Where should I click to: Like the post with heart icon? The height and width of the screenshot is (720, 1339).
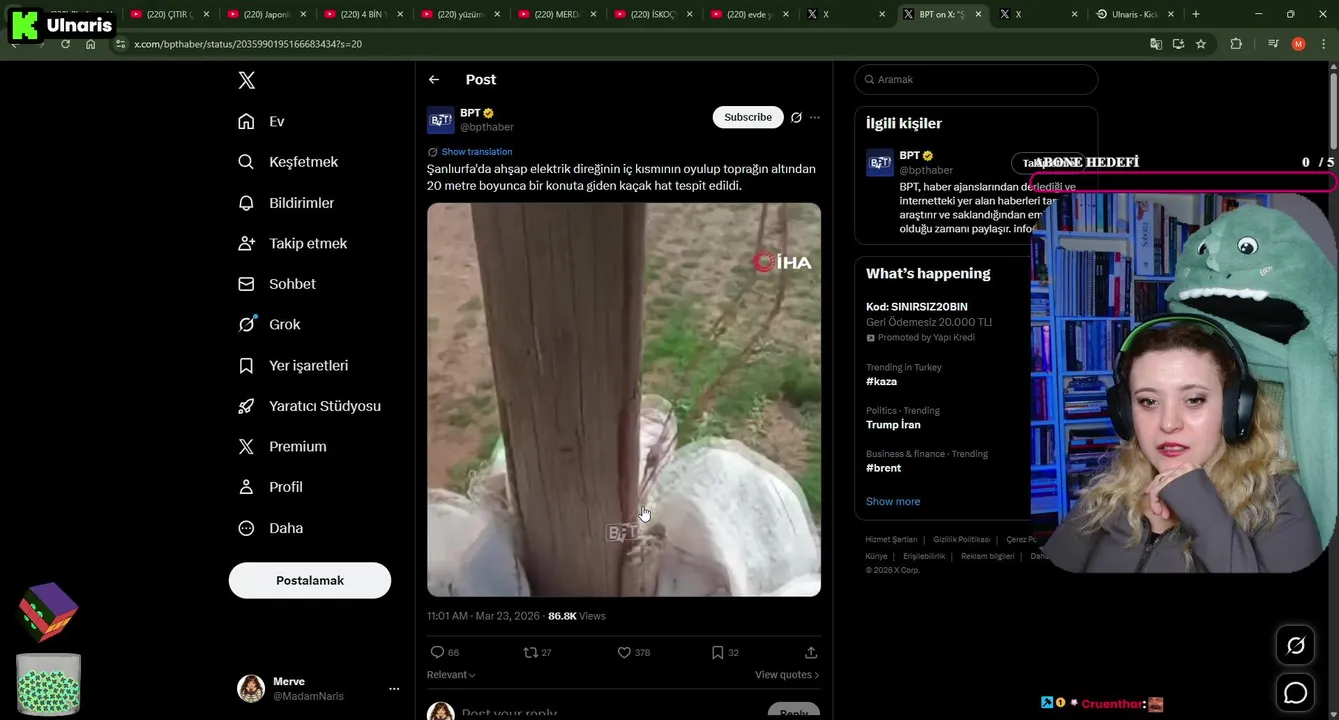coord(624,652)
